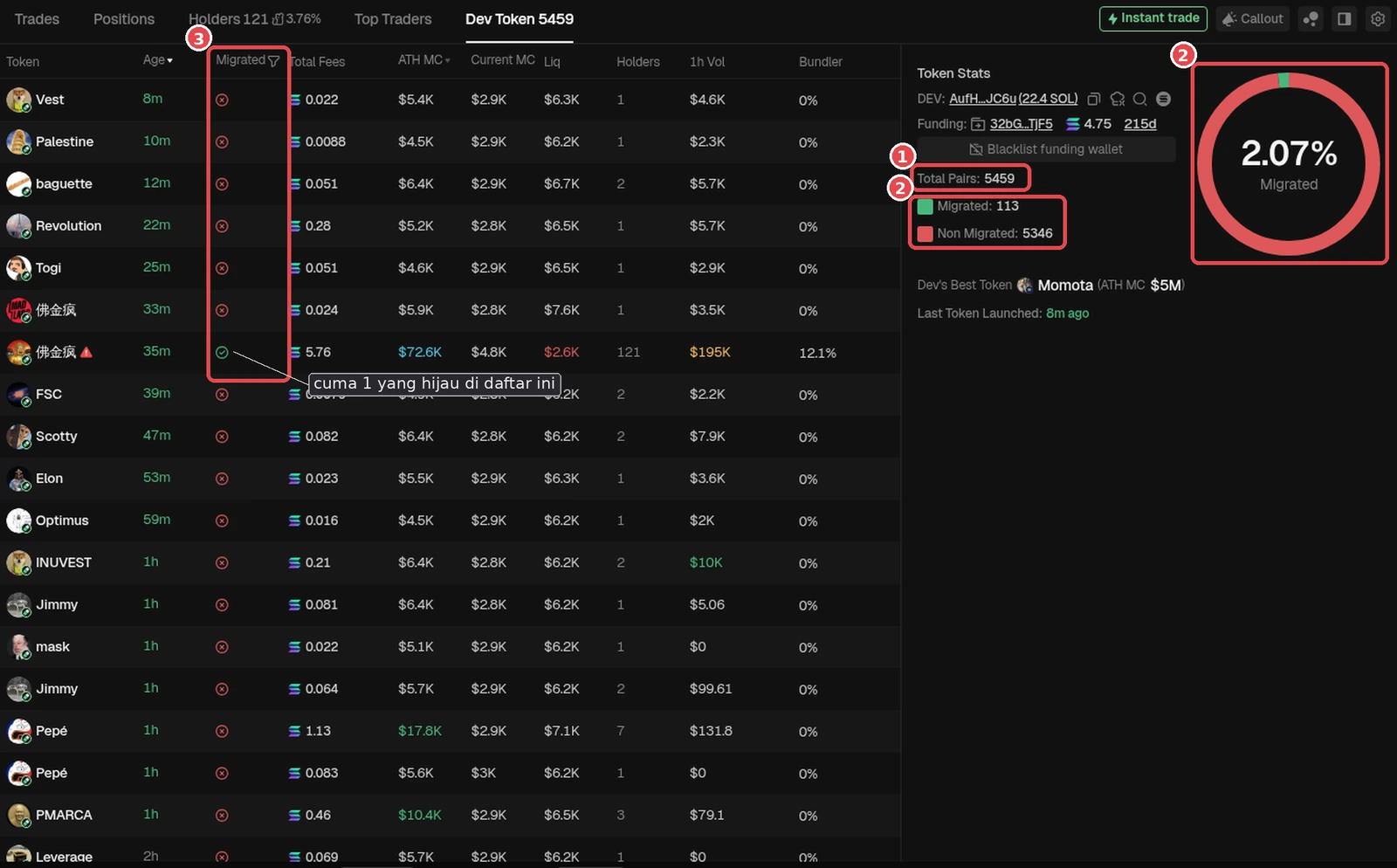Click the Callout button

pos(1253,18)
